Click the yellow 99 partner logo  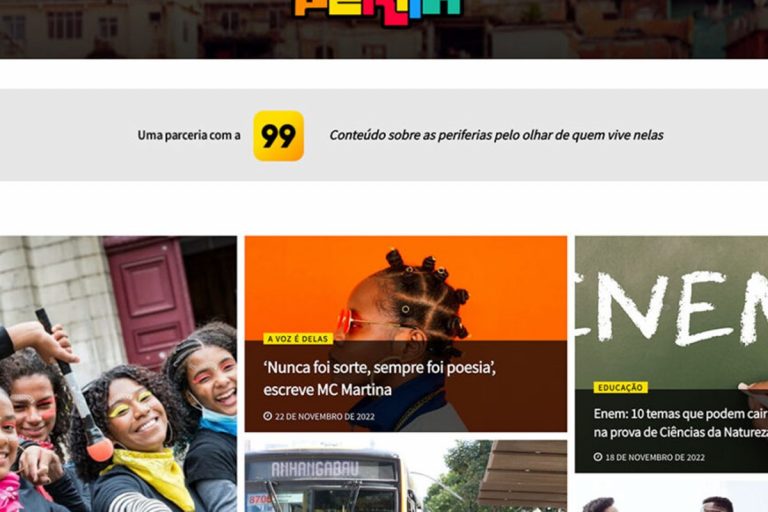[278, 136]
